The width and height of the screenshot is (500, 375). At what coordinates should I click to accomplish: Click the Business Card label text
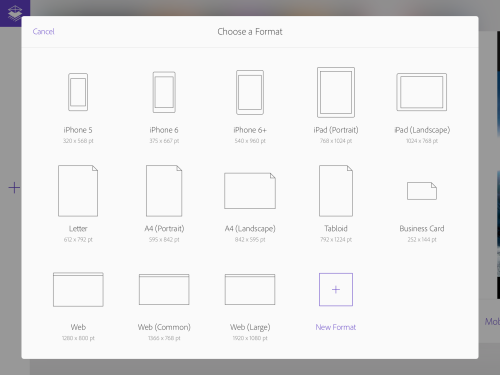422,228
